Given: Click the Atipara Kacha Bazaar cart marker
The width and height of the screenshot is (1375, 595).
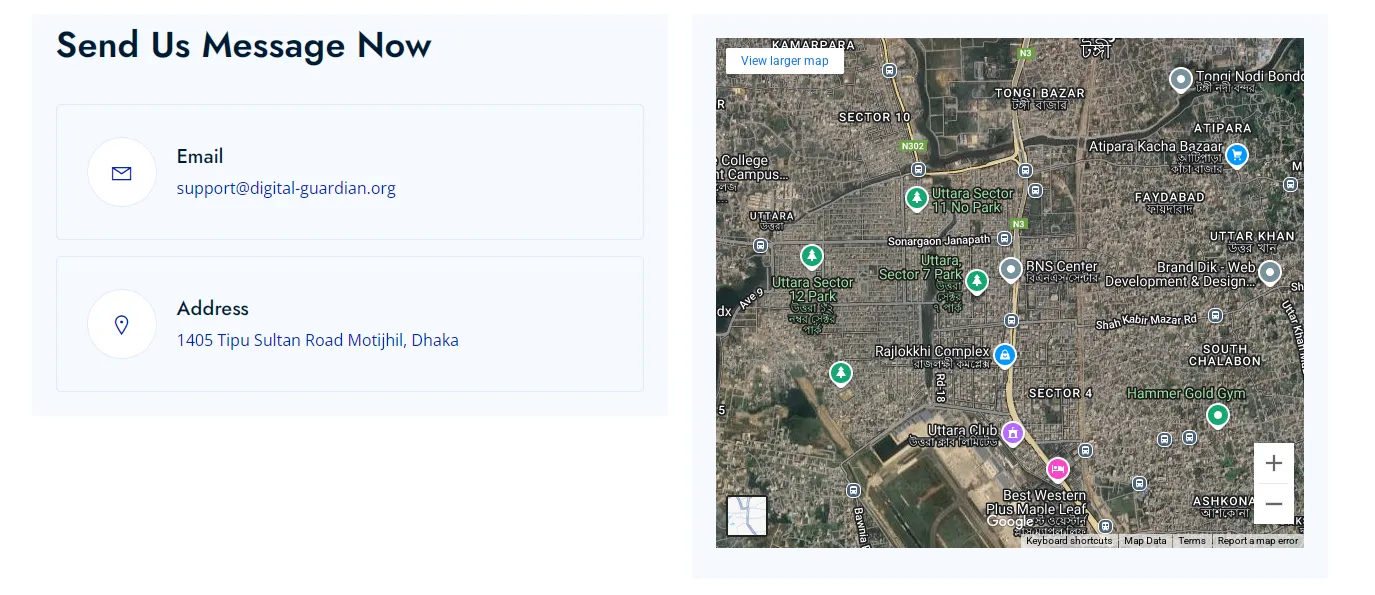Looking at the screenshot, I should [x=1237, y=155].
